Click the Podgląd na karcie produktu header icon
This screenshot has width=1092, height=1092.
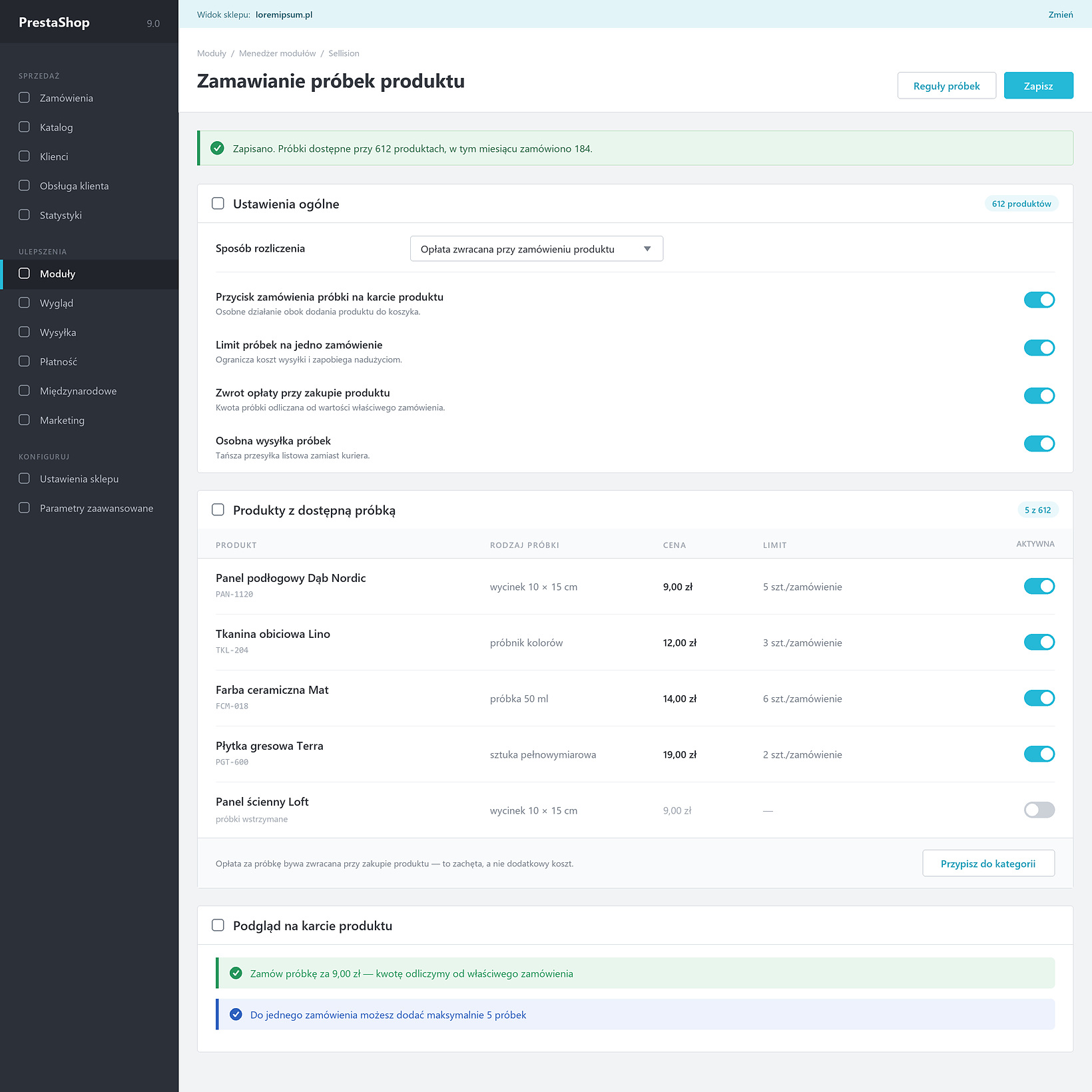(218, 926)
